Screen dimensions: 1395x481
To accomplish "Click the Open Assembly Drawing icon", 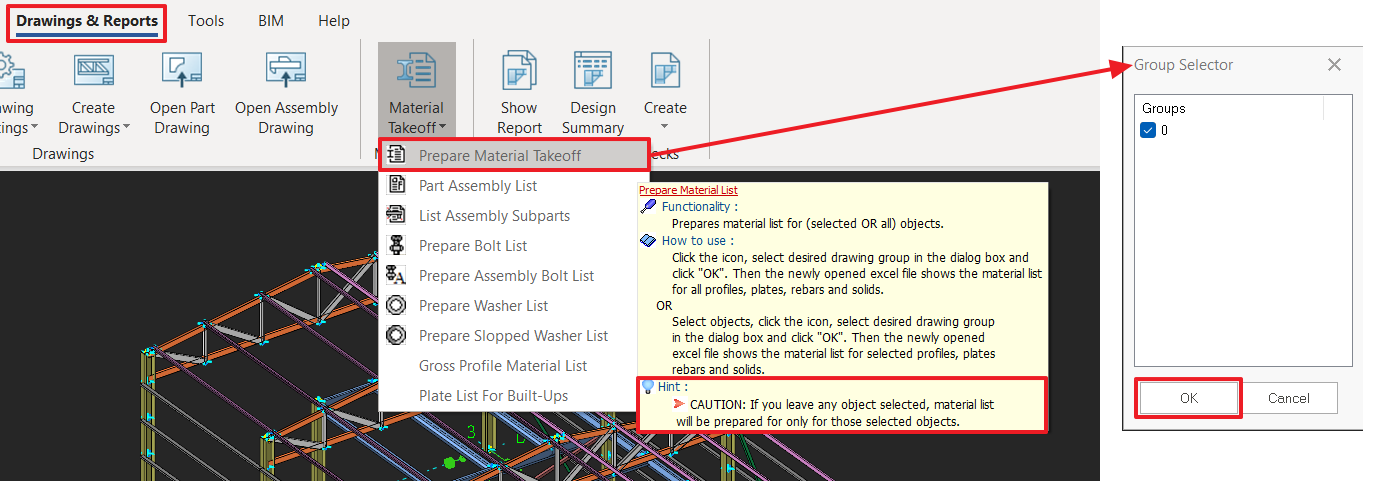I will click(286, 71).
